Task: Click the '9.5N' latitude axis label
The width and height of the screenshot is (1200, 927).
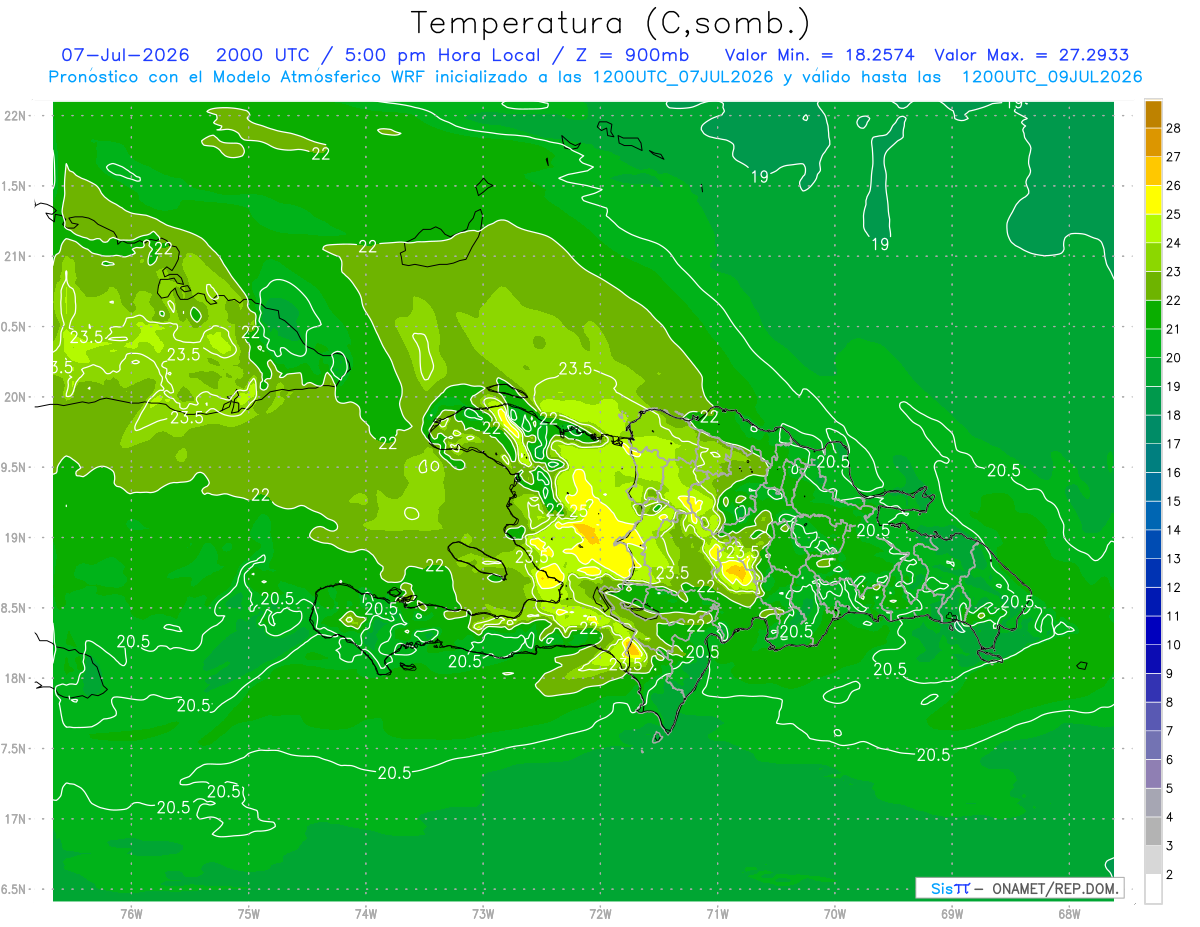Action: (14, 467)
